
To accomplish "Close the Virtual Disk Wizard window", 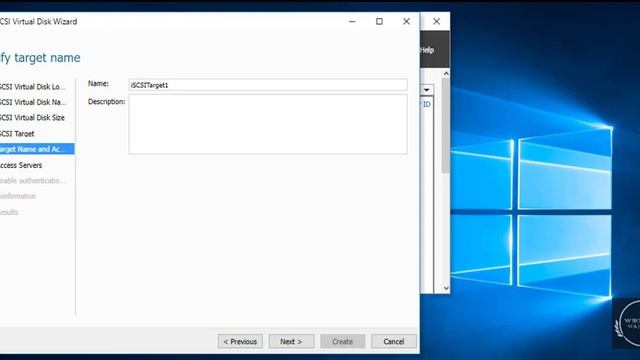I will tap(406, 22).
